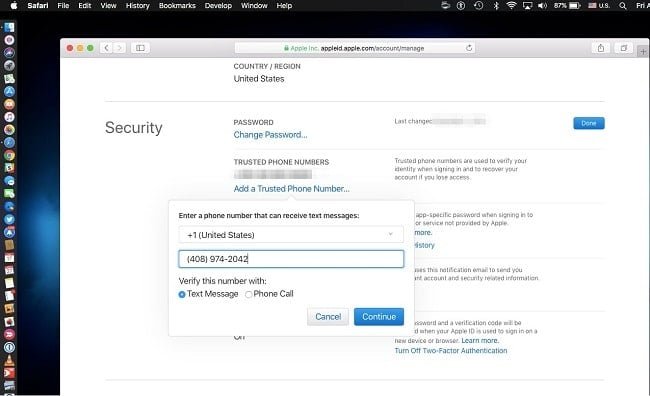This screenshot has width=650, height=396.
Task: Open Learn more link near Two-Factor text
Action: pos(480,340)
